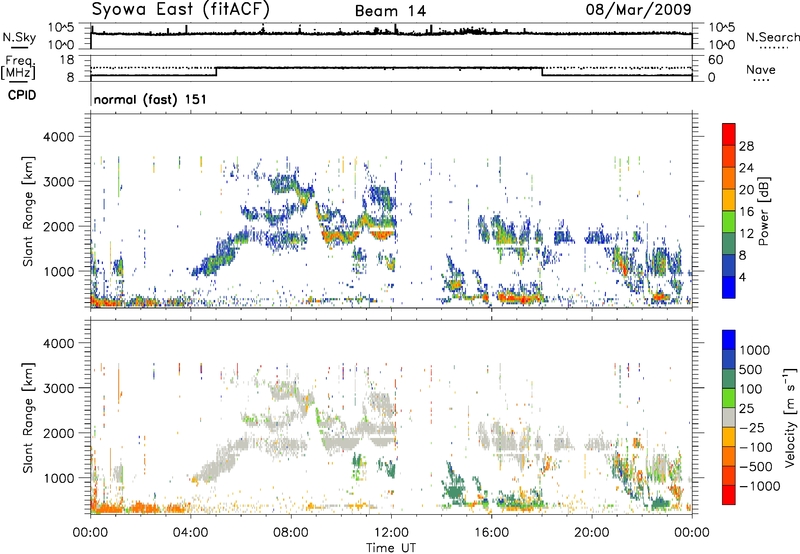Select the 'N.Sky' legend label
This screenshot has height=554, width=800.
[19, 37]
